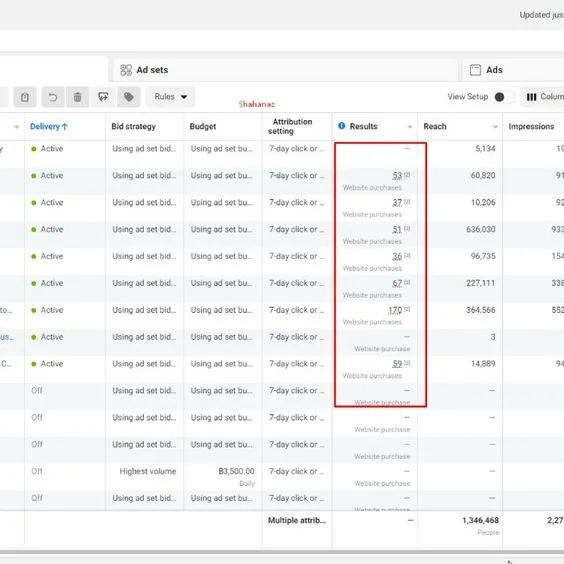Click the Attribution setting column header
The image size is (564, 564).
290,126
